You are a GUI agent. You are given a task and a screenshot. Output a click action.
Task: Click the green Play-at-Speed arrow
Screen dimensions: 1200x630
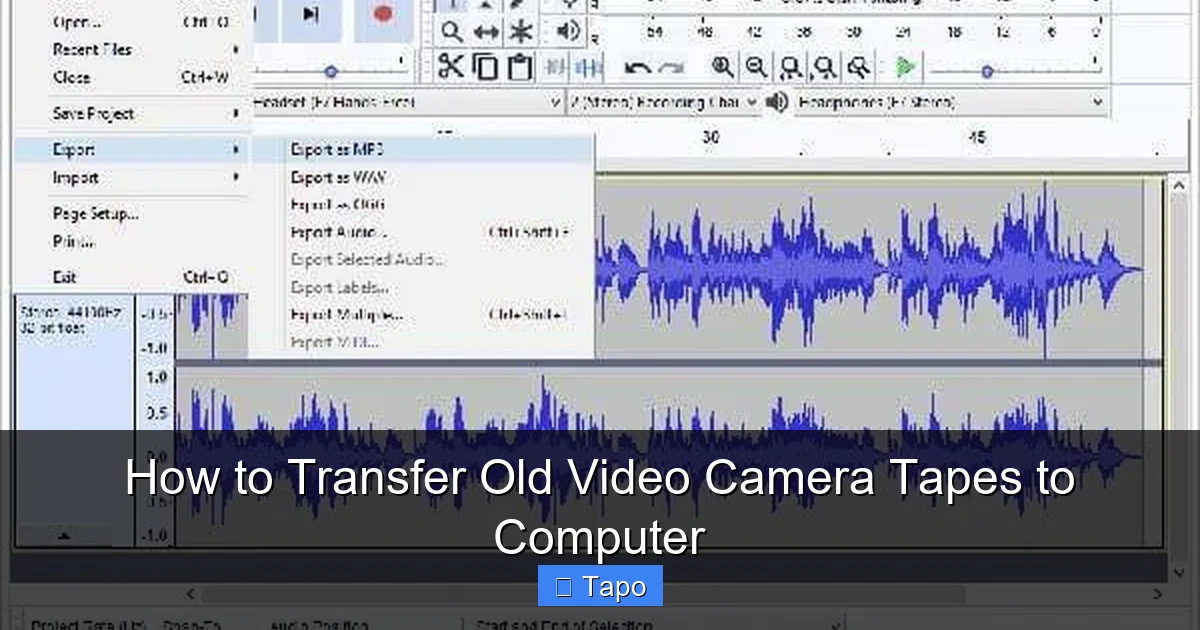(903, 67)
